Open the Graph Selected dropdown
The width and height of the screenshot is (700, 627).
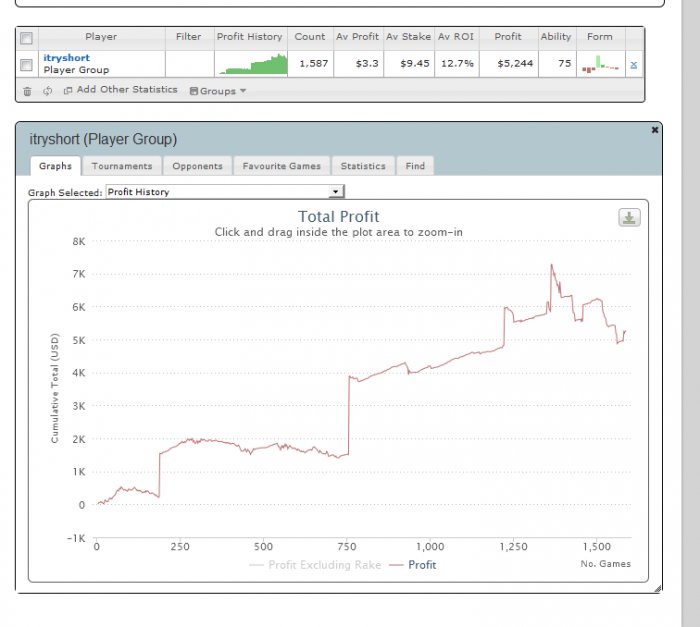[x=225, y=192]
